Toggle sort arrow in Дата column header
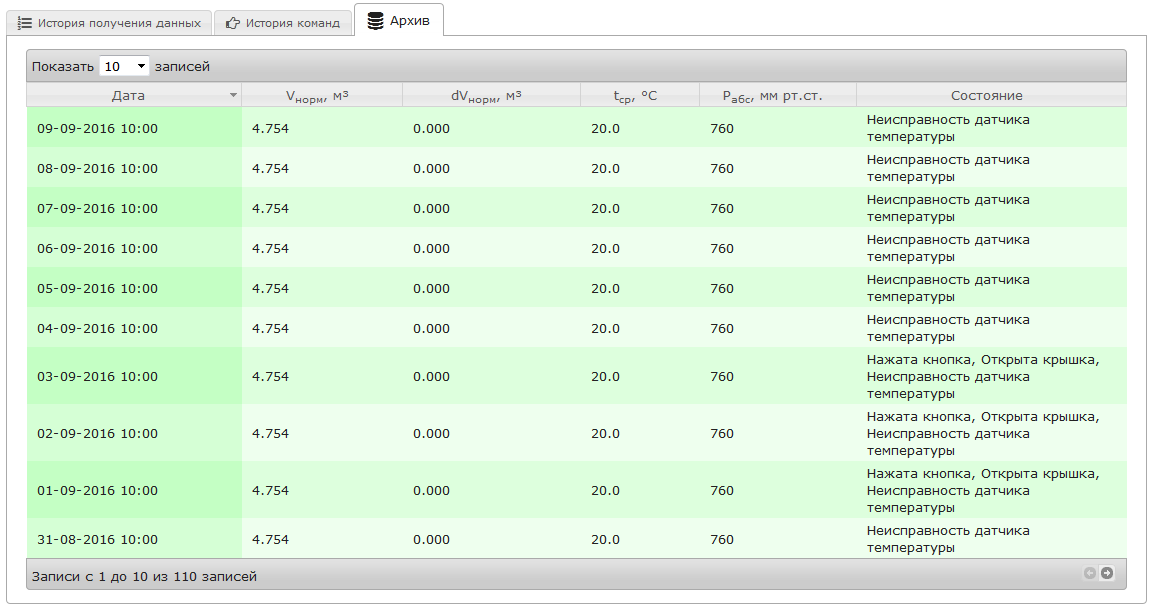Viewport: 1153px width, 609px height. pos(233,96)
